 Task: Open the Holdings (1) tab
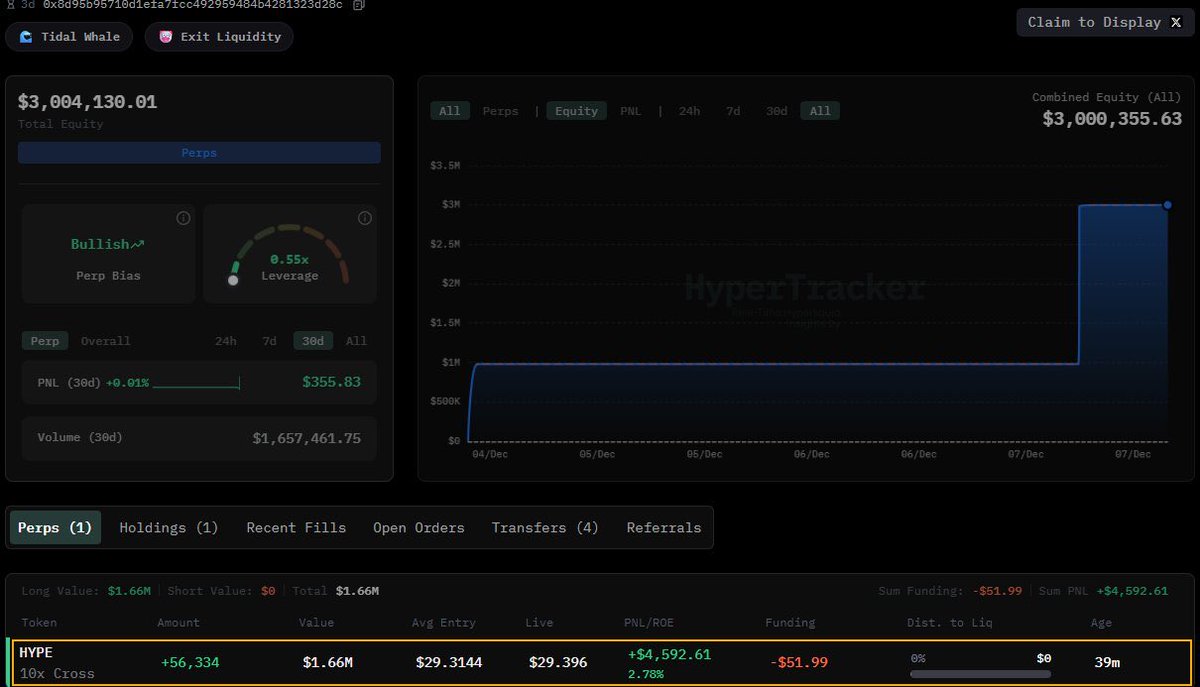tap(169, 527)
